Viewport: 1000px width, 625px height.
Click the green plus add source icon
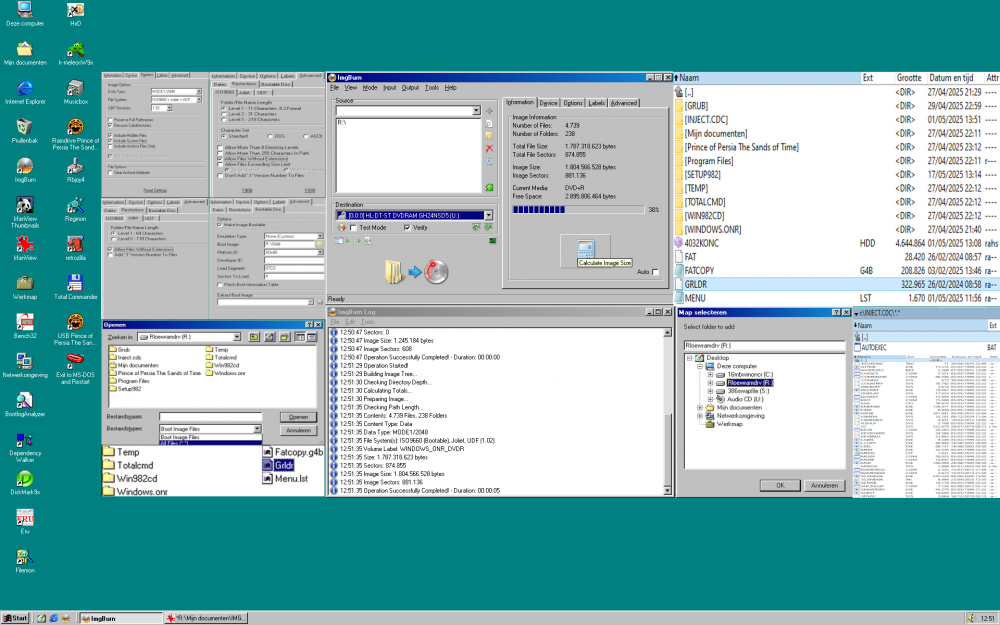coord(489,110)
